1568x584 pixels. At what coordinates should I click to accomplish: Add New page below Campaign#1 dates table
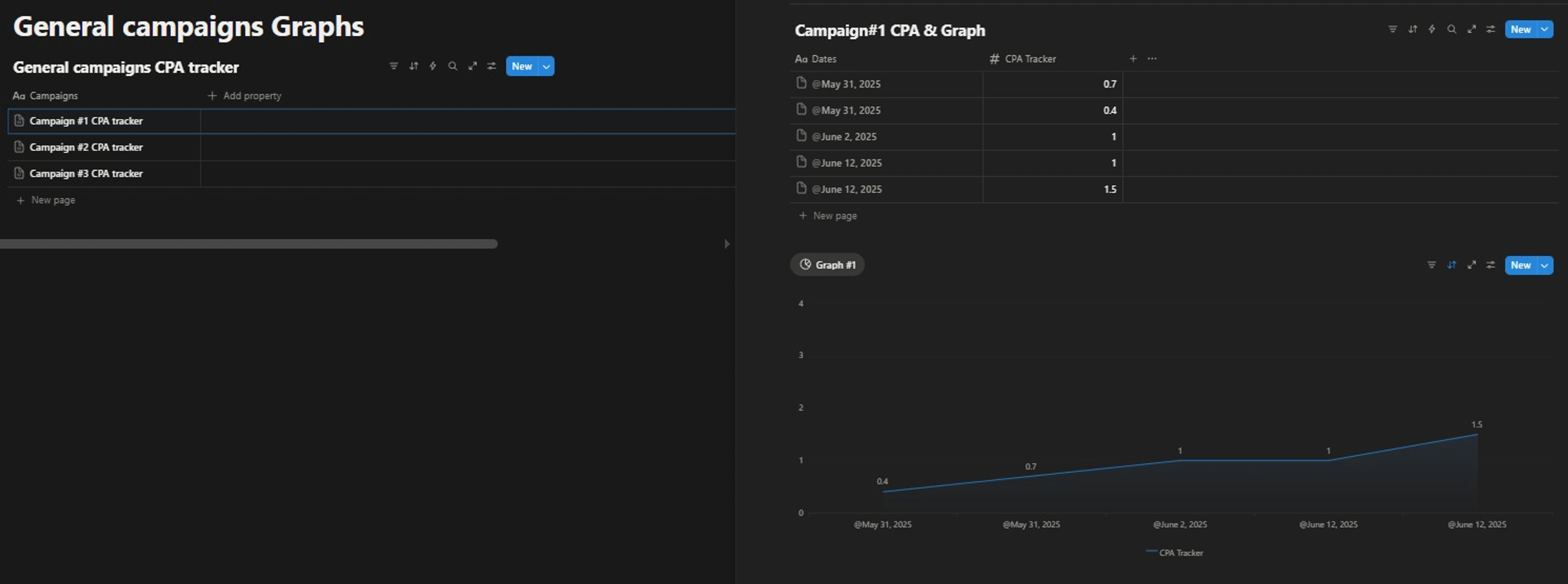point(828,216)
